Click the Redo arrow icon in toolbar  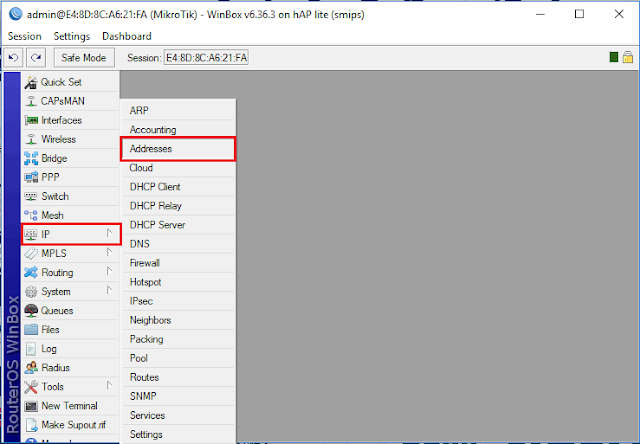pyautogui.click(x=36, y=58)
